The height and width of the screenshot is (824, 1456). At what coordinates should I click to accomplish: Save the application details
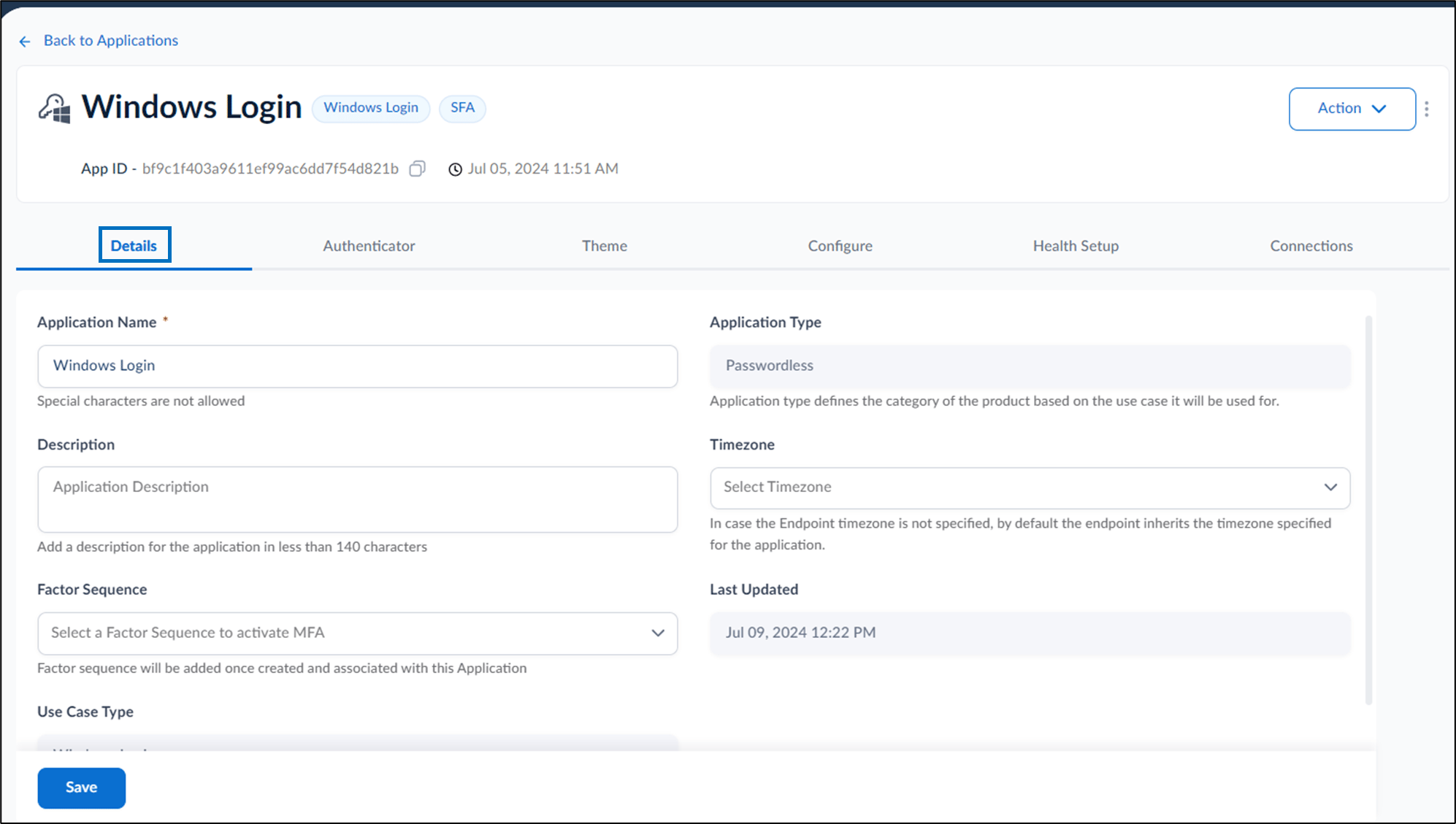(82, 788)
